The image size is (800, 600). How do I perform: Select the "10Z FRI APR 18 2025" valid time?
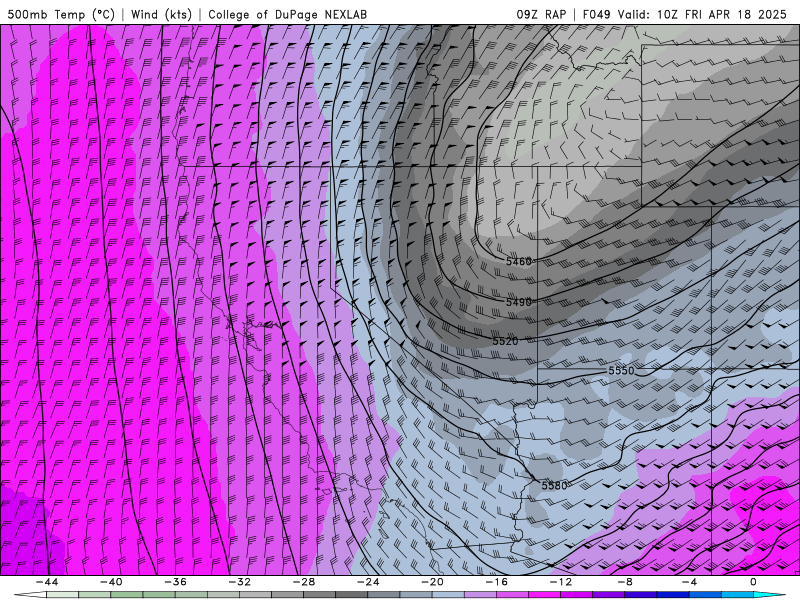coord(722,14)
